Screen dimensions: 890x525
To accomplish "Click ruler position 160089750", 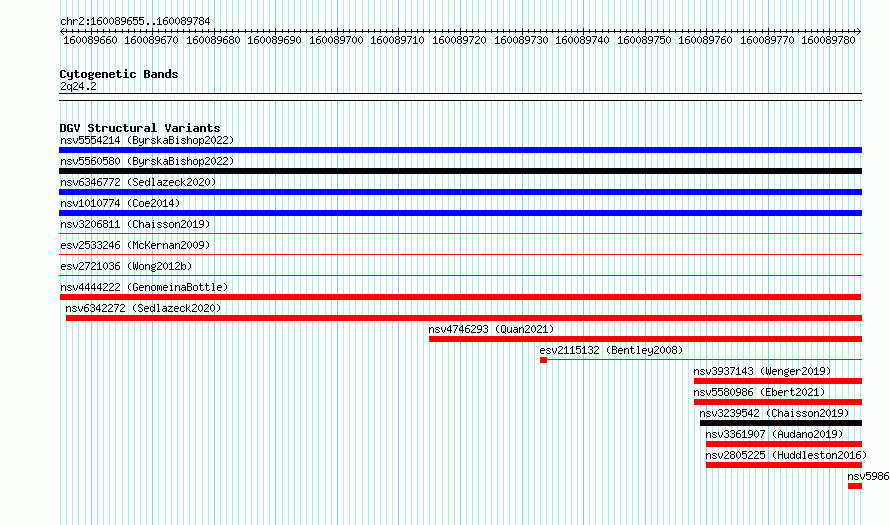I will pyautogui.click(x=644, y=40).
